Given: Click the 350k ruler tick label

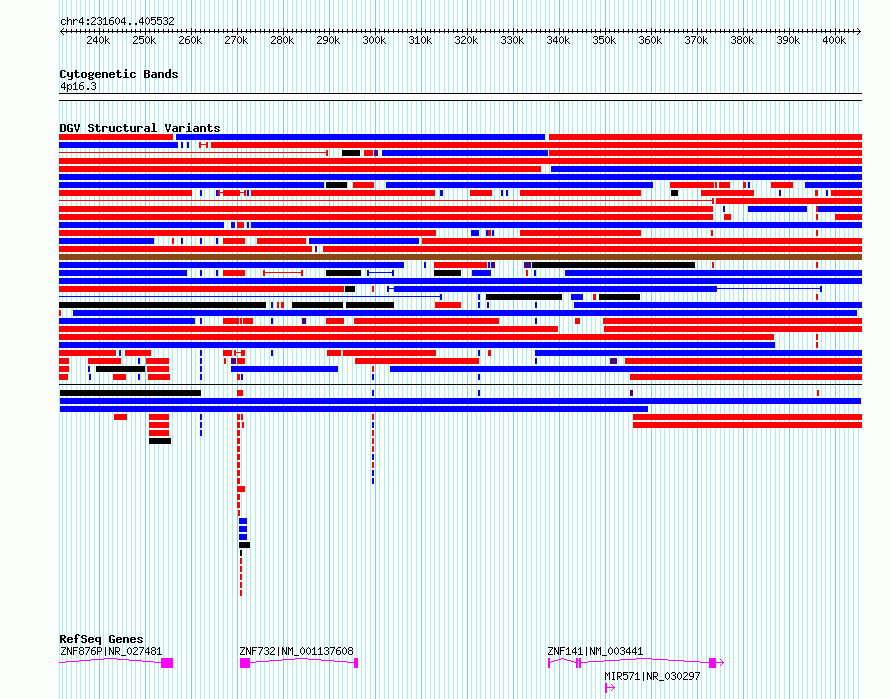Looking at the screenshot, I should click(x=604, y=40).
